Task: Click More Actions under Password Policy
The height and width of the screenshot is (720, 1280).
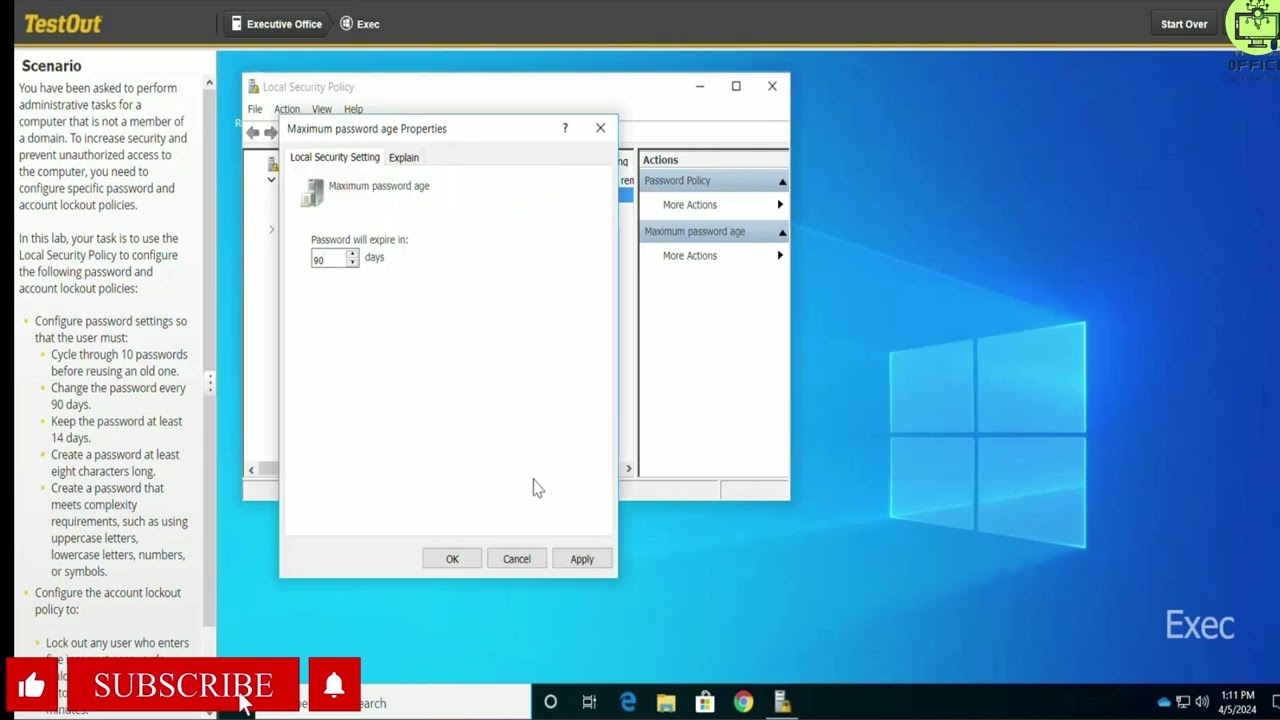Action: [690, 205]
